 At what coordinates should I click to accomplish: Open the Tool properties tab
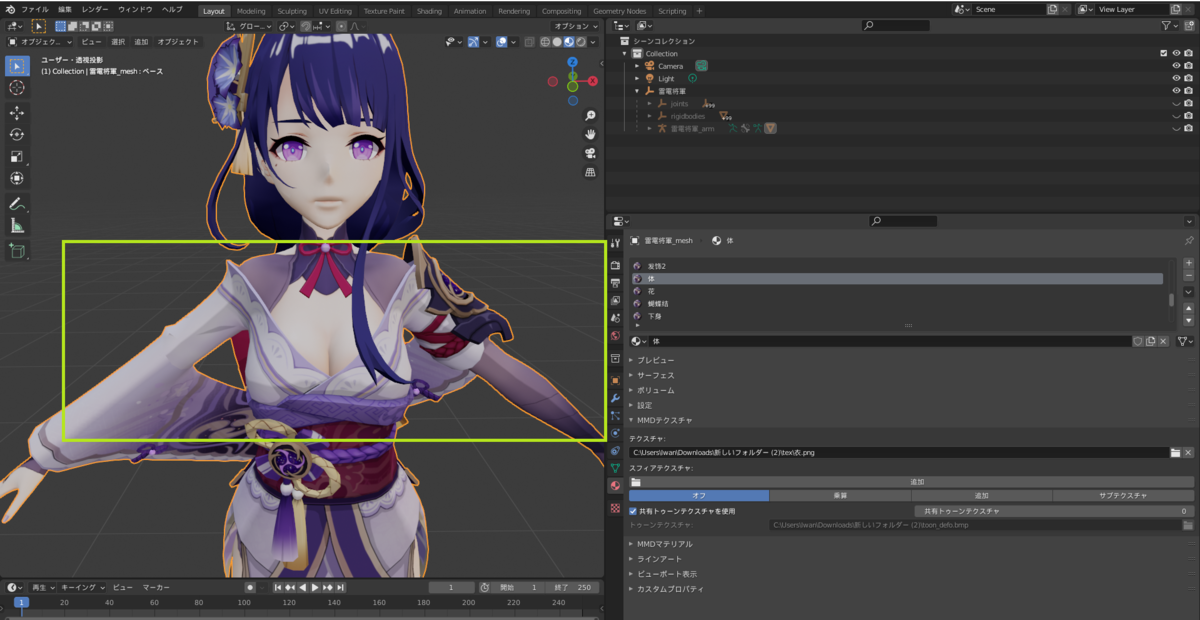(x=615, y=243)
